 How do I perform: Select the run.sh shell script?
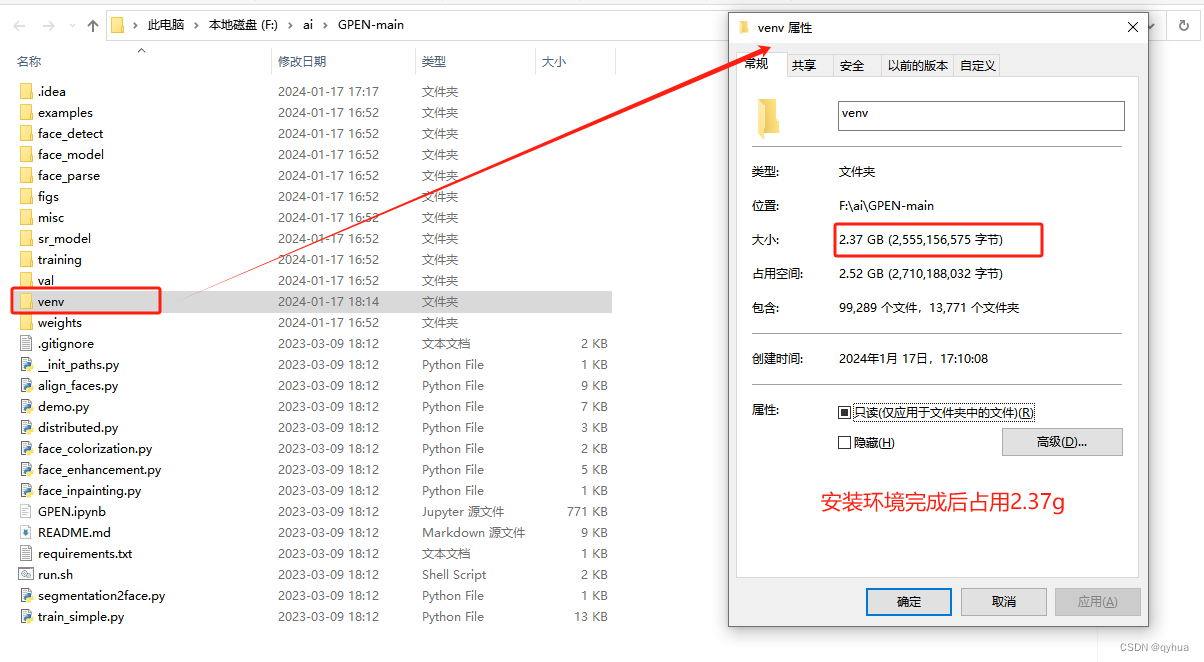coord(56,574)
